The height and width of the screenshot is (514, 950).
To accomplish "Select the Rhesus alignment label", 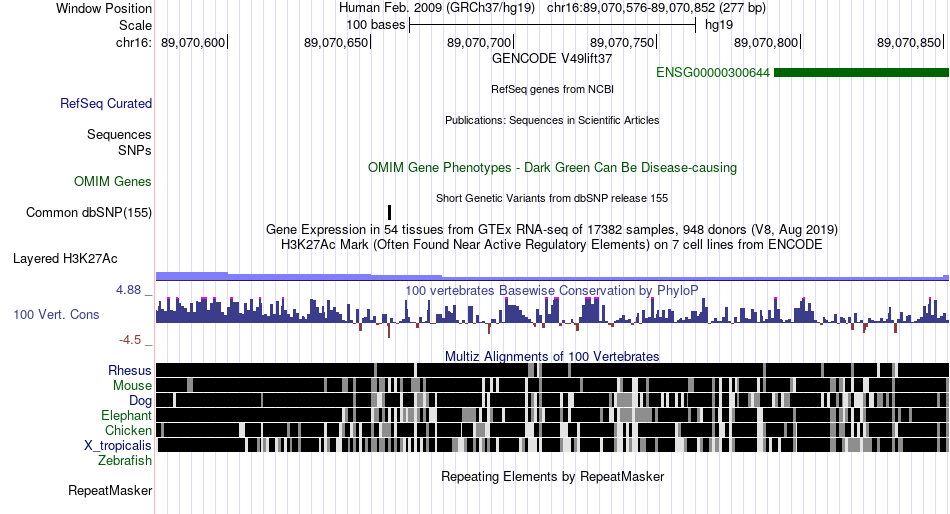I will coord(130,370).
